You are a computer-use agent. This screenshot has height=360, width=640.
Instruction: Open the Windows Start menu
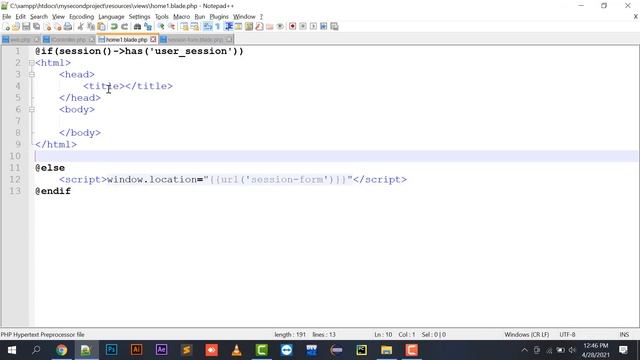(12, 350)
